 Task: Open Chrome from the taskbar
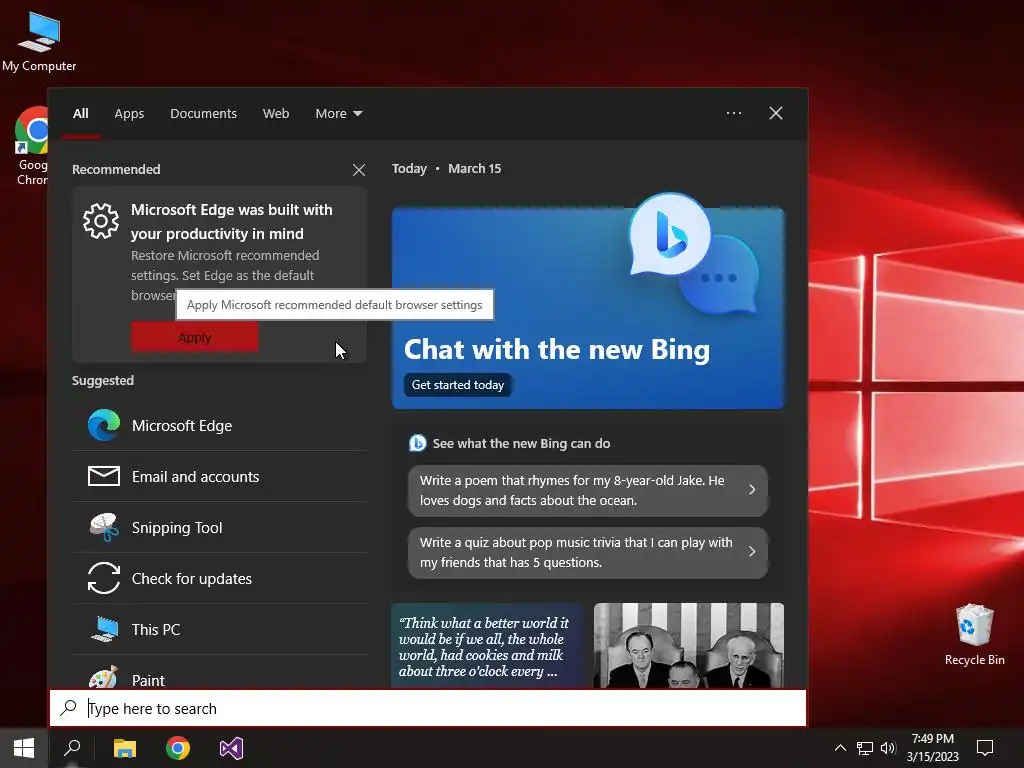[x=178, y=748]
